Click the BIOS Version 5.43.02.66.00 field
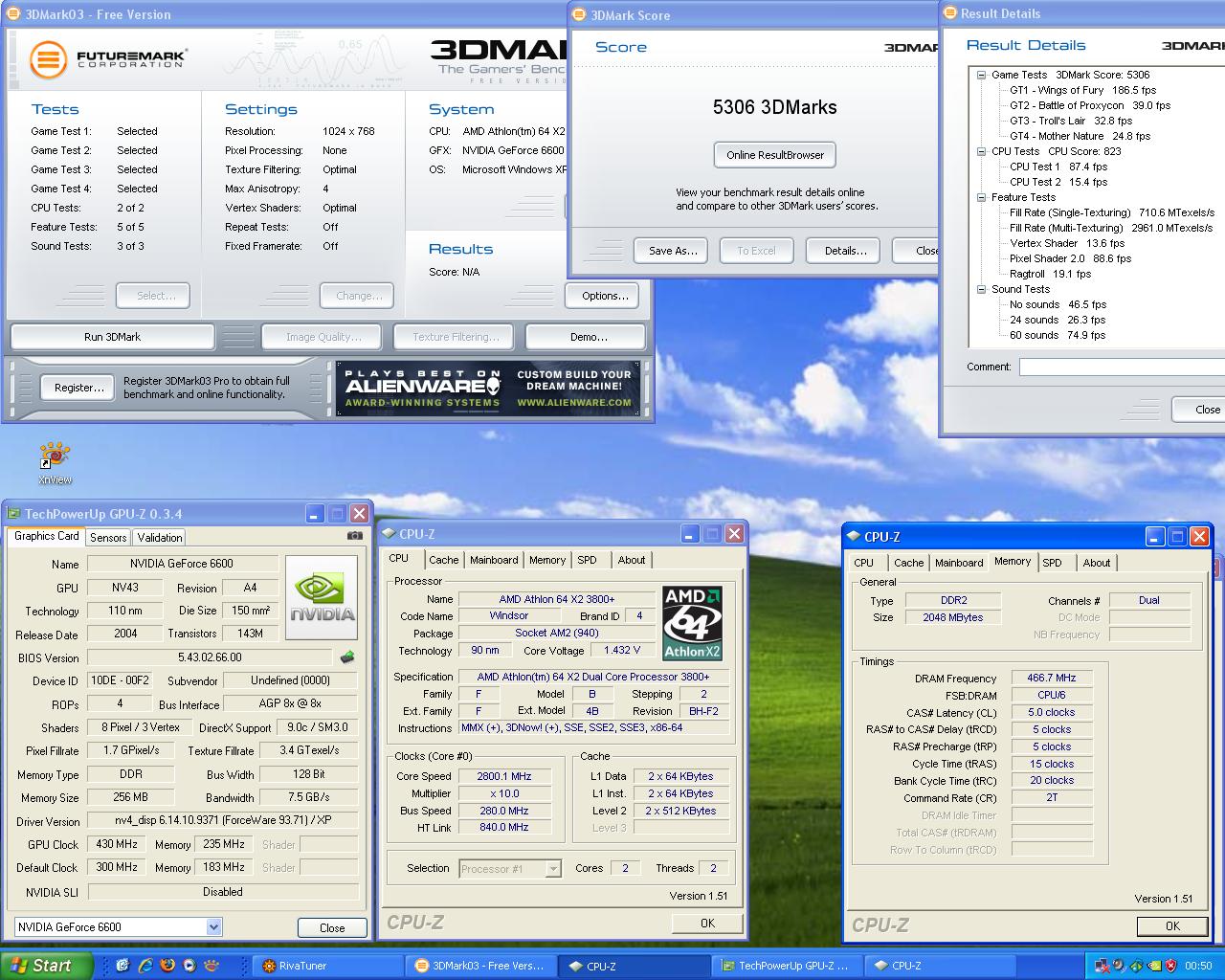 click(x=210, y=657)
